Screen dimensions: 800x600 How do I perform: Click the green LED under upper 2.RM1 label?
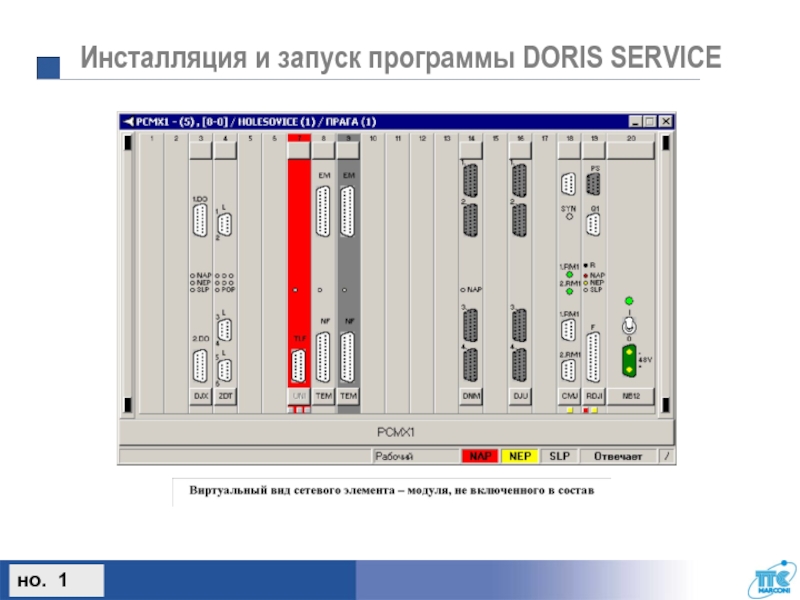click(x=569, y=291)
